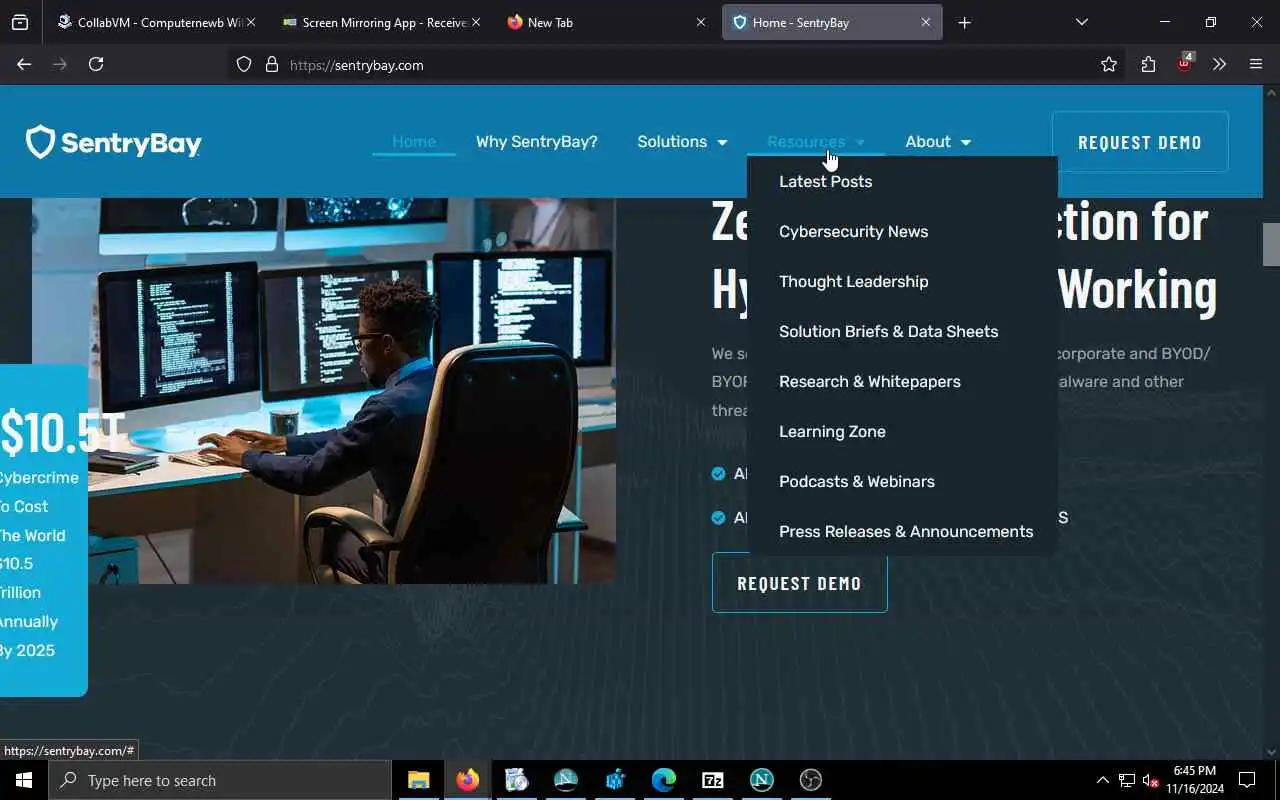
Task: Click the SentryBay logo
Action: tap(113, 142)
